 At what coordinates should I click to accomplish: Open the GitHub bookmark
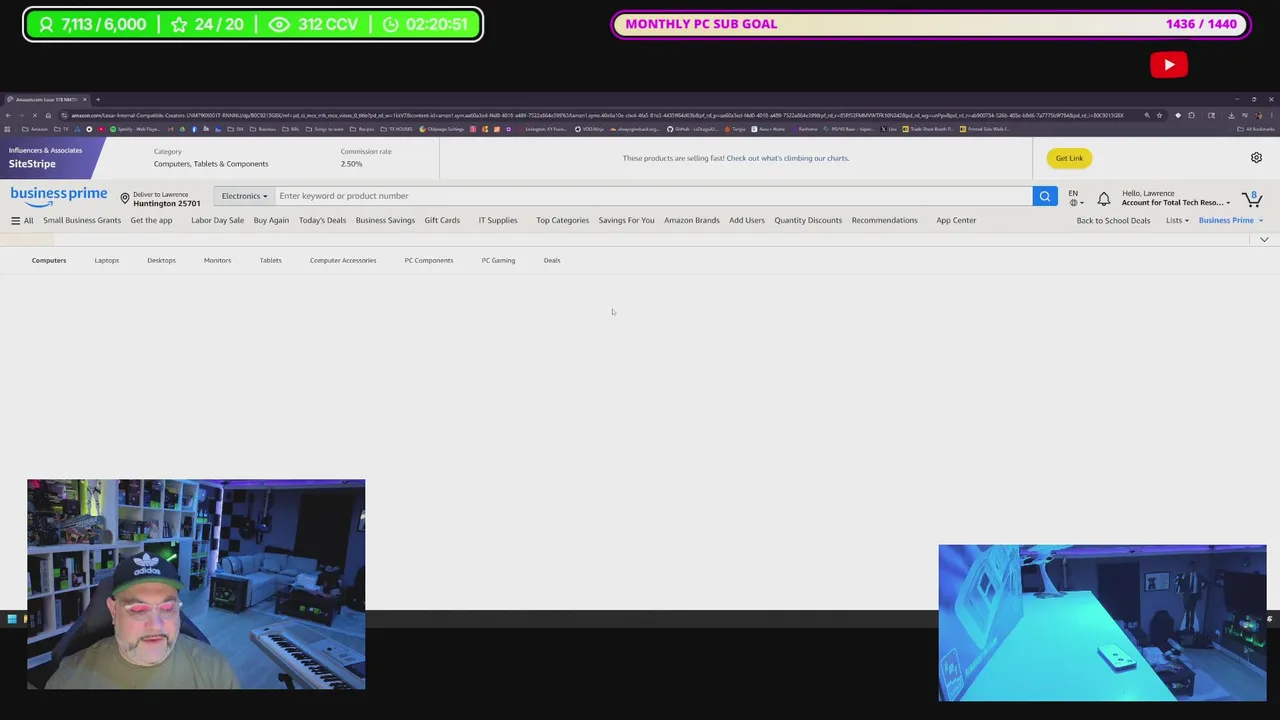[694, 129]
